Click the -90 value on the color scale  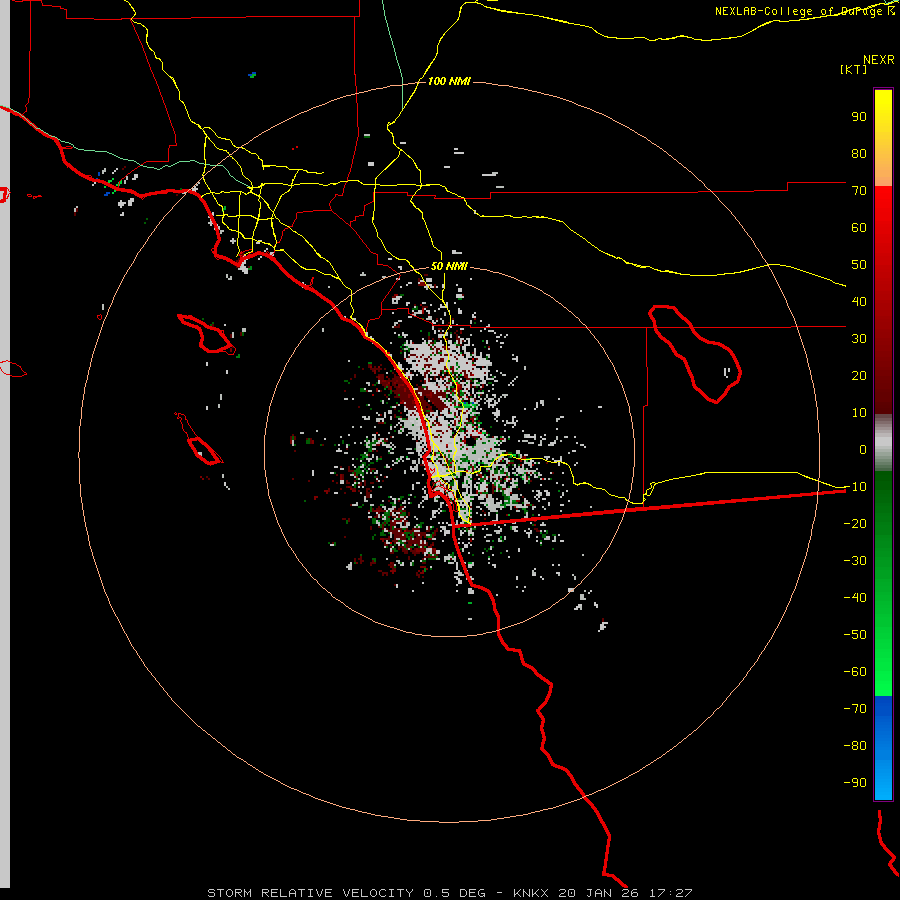click(x=855, y=783)
